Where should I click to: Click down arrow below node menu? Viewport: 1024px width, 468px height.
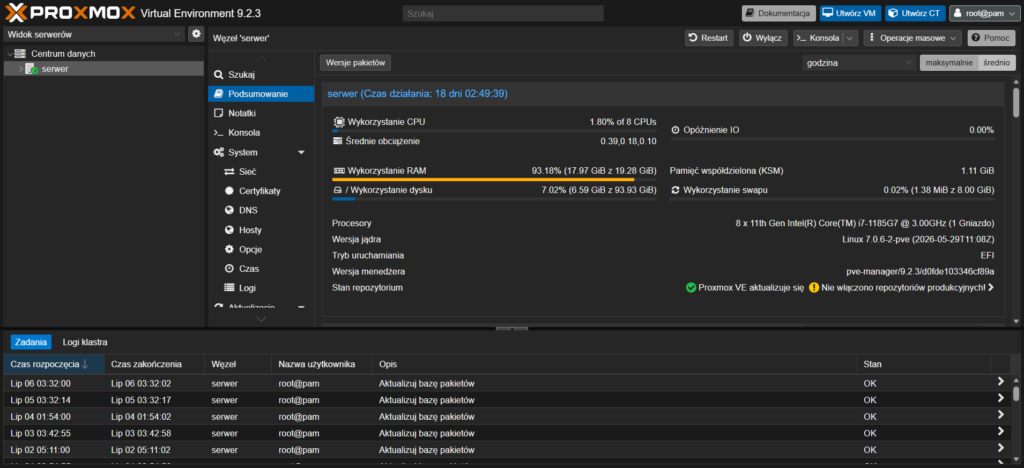pos(261,319)
